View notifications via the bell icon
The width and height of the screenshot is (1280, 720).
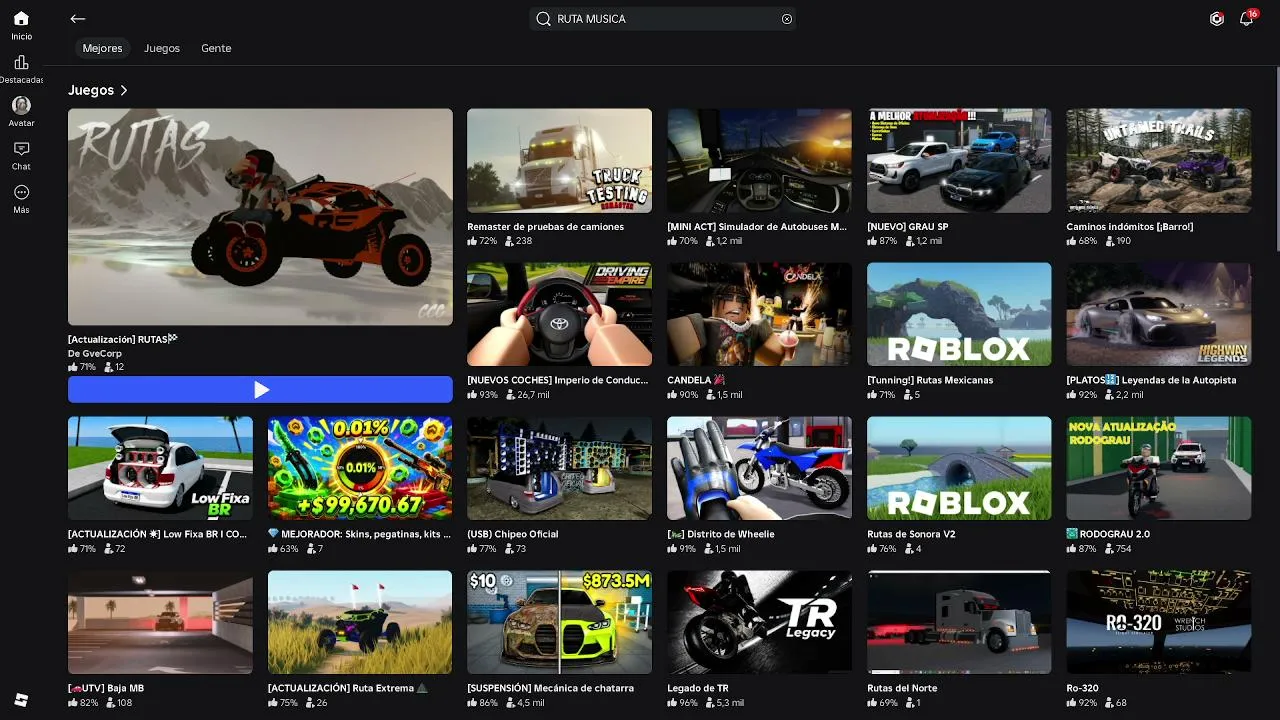[x=1247, y=18]
